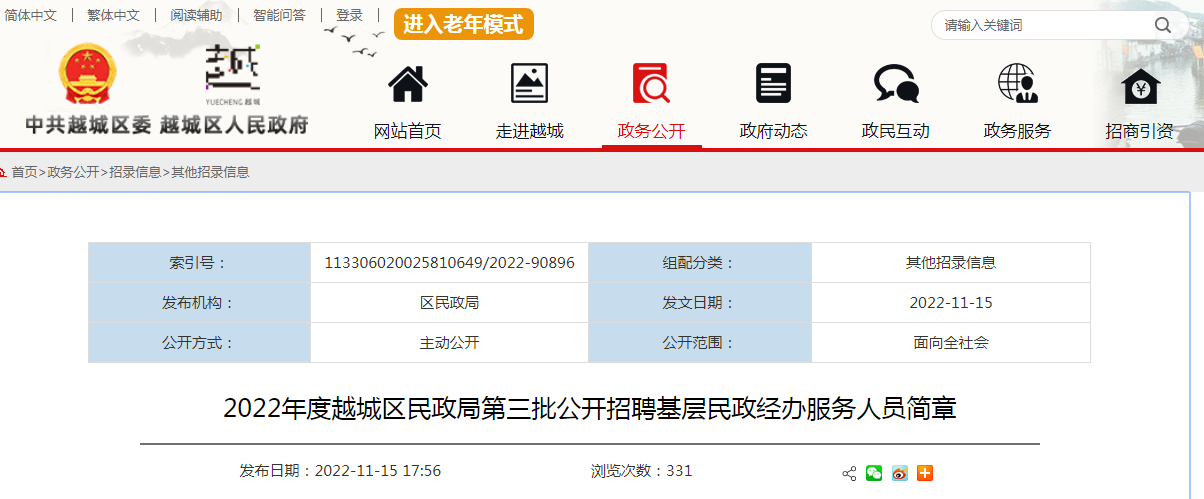Image resolution: width=1204 pixels, height=499 pixels.
Task: Click breadcrumb 其他招录信息
Action: (x=210, y=172)
